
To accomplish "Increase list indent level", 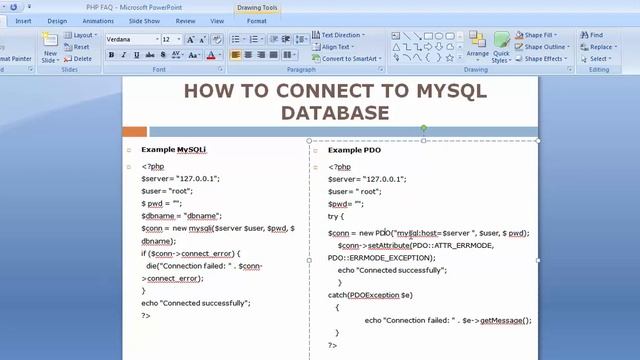I will tap(286, 39).
